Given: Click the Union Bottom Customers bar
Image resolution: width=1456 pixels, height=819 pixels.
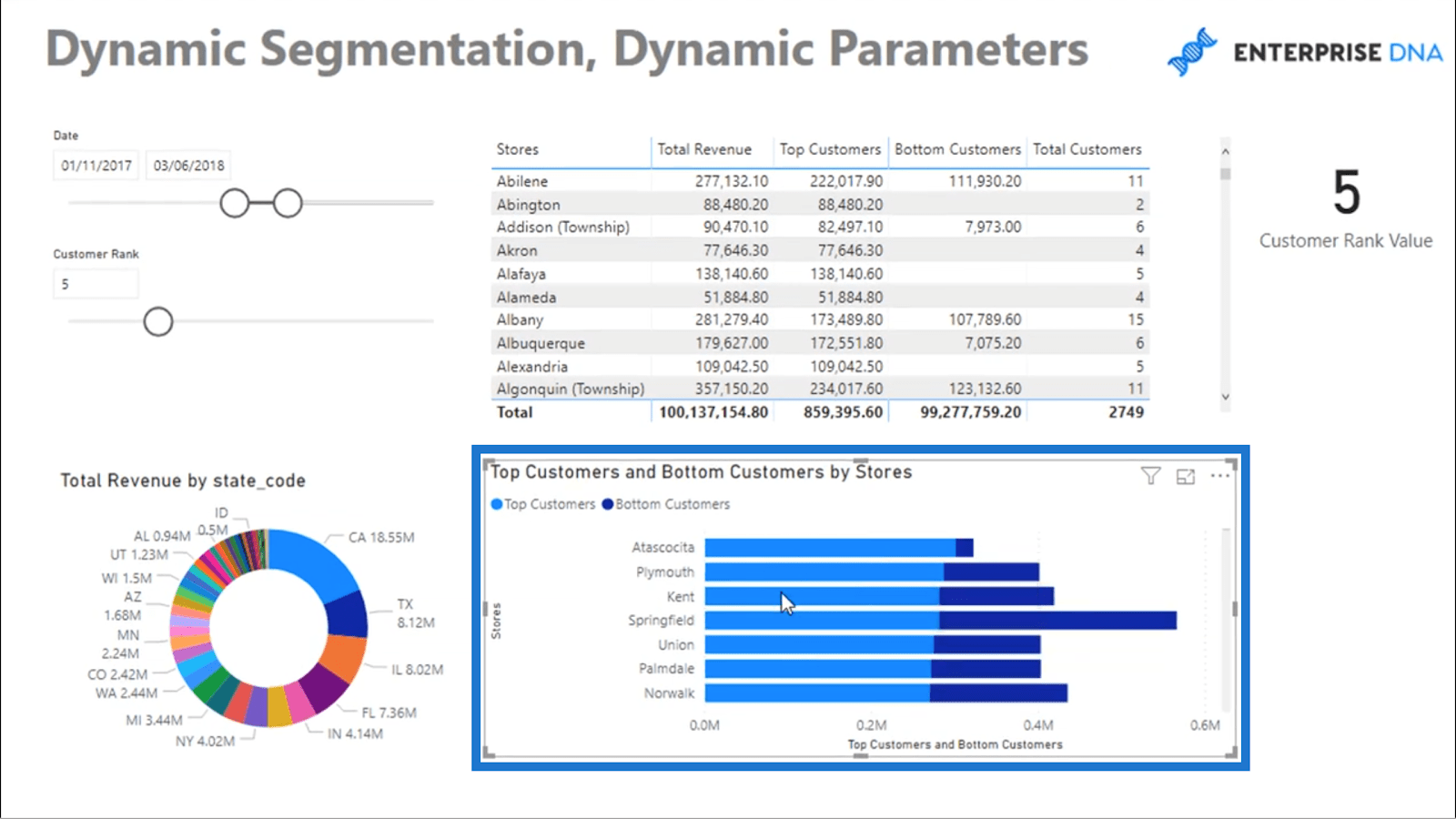Looking at the screenshot, I should pyautogui.click(x=986, y=645).
